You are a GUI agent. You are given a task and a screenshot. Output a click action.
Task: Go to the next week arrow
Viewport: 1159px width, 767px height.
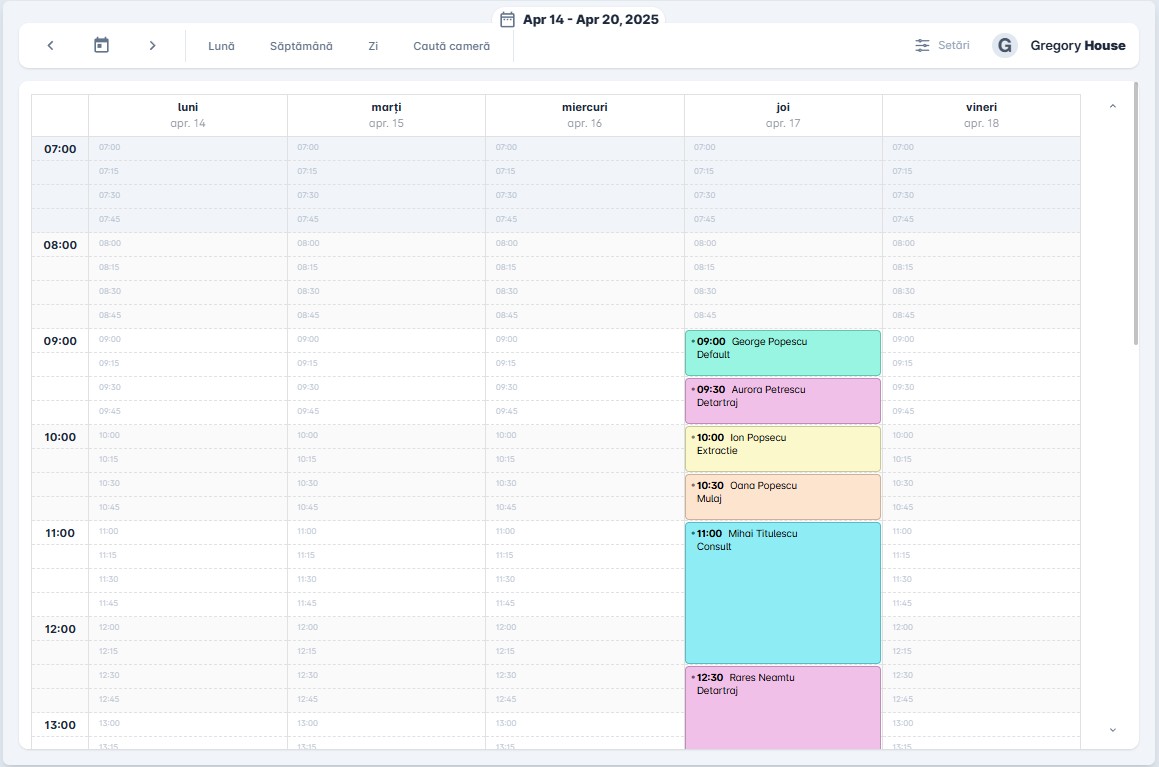coord(152,46)
